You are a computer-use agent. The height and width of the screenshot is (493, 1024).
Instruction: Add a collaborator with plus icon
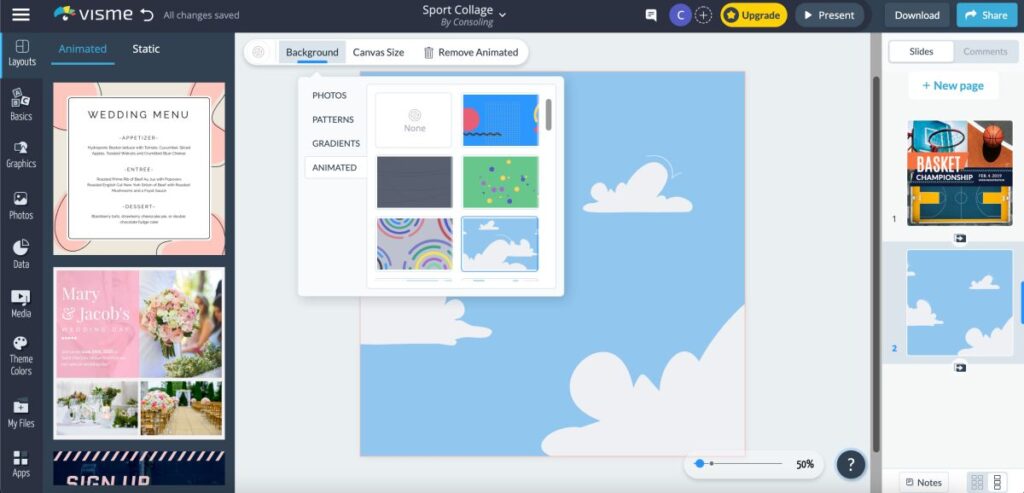tap(703, 15)
